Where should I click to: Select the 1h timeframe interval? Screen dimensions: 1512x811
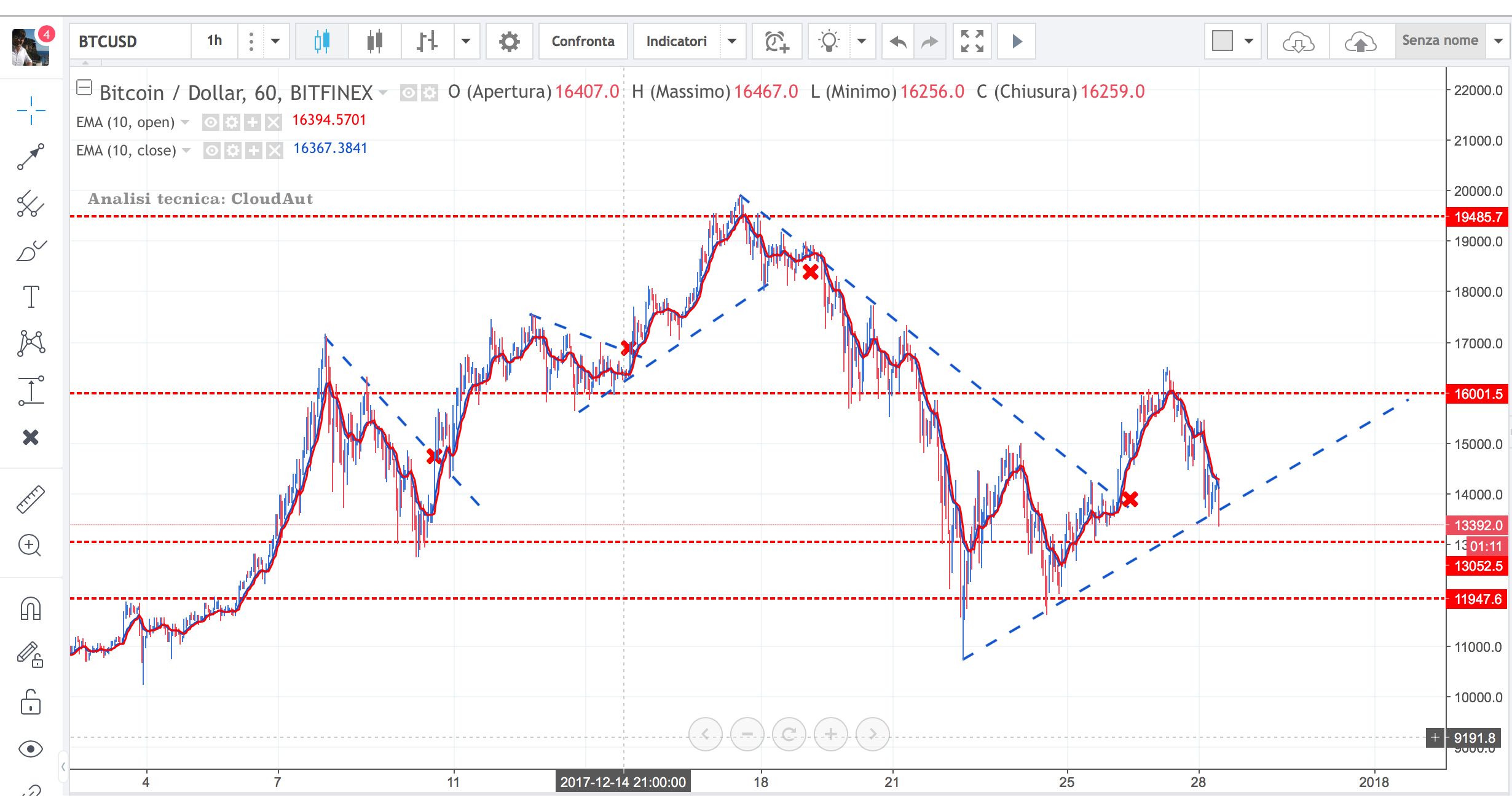pyautogui.click(x=215, y=41)
